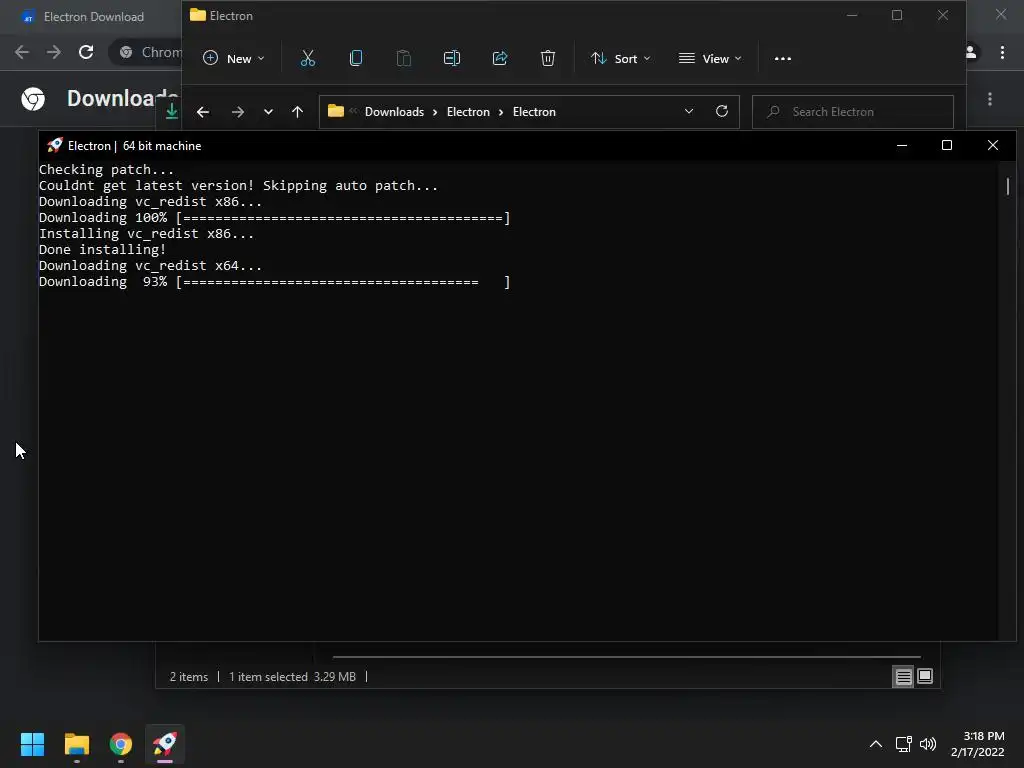Go forward in File Explorer navigation

[238, 112]
